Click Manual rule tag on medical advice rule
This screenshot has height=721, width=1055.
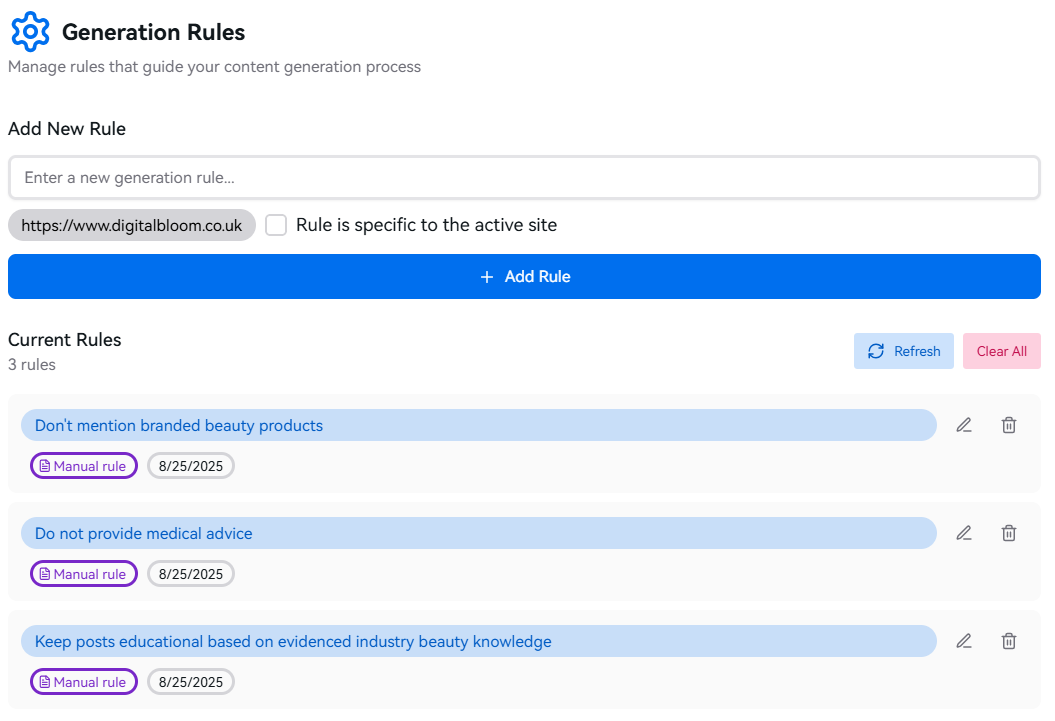(84, 574)
